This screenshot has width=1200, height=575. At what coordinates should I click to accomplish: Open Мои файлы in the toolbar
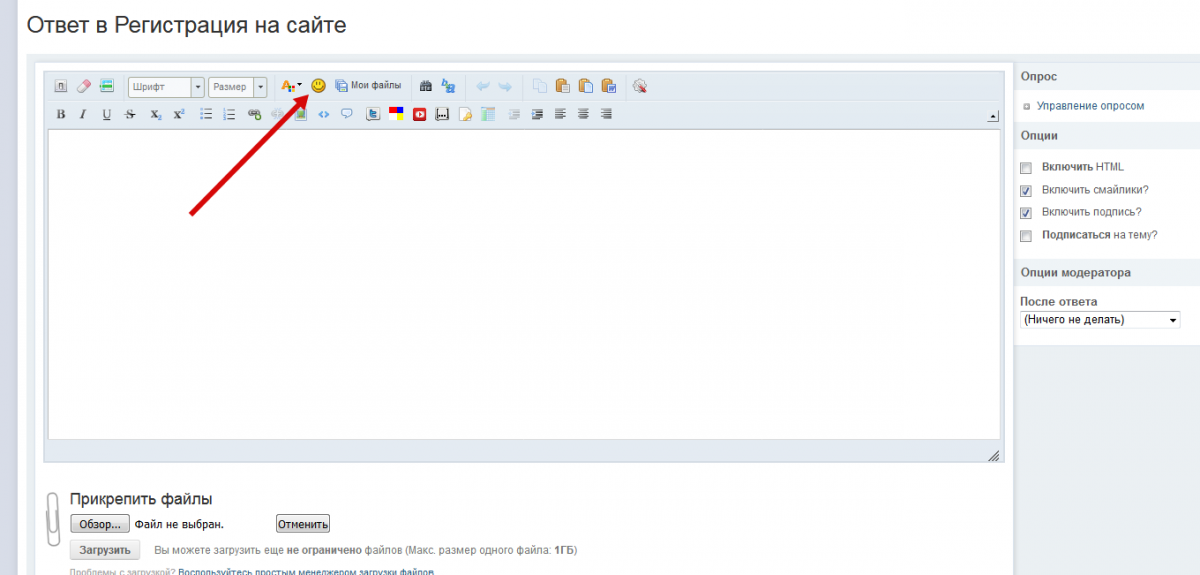coord(368,86)
